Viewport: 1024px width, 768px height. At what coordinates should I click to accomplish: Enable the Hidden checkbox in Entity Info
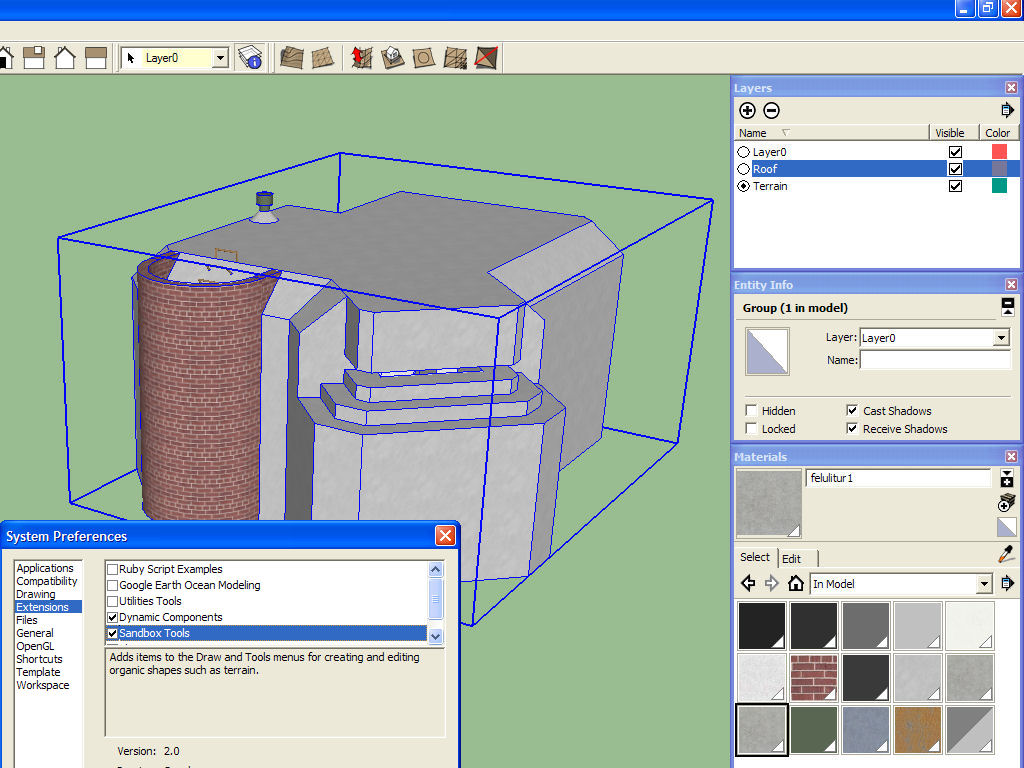tap(751, 411)
